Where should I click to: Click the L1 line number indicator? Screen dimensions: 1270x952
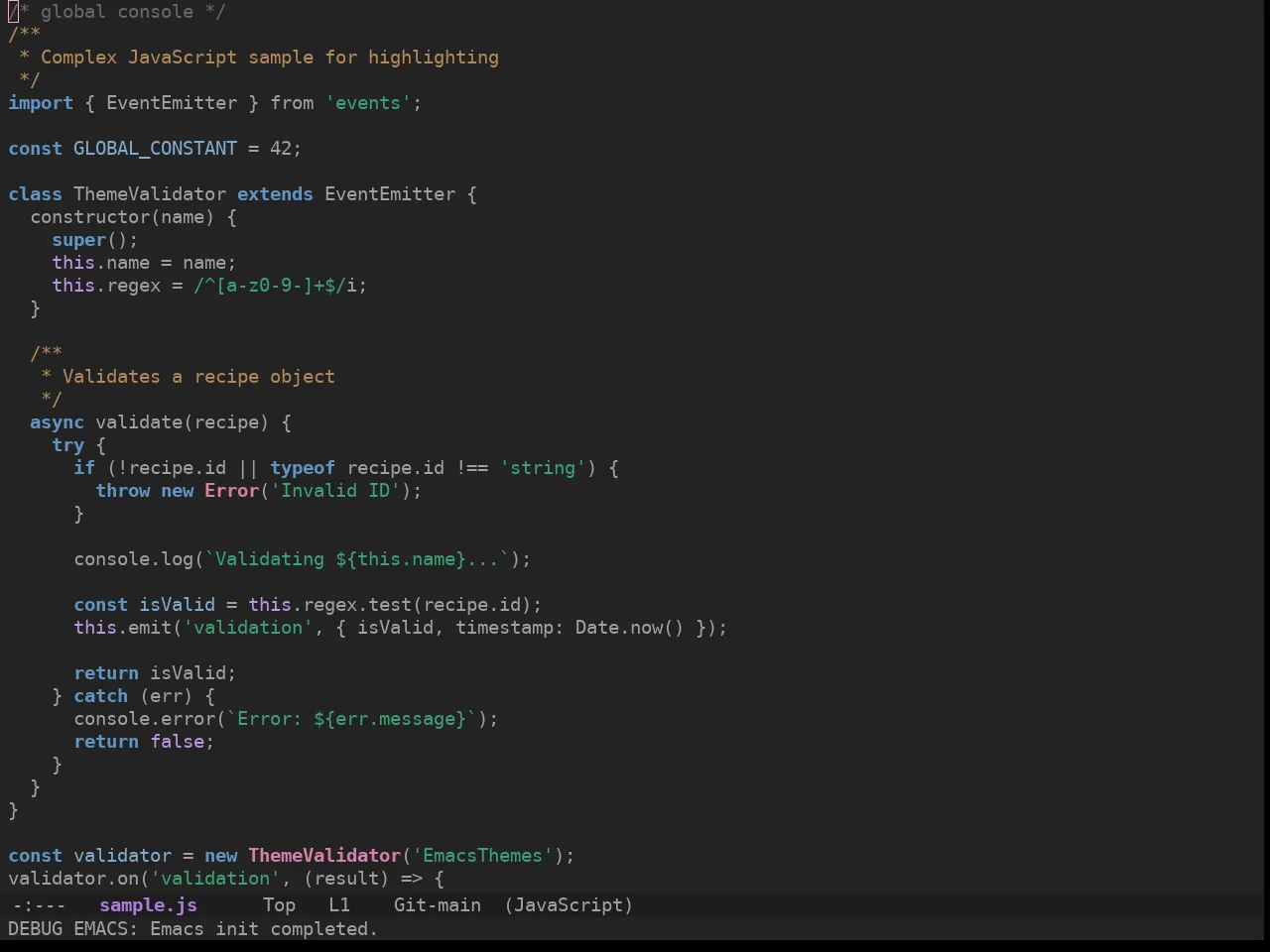click(339, 905)
